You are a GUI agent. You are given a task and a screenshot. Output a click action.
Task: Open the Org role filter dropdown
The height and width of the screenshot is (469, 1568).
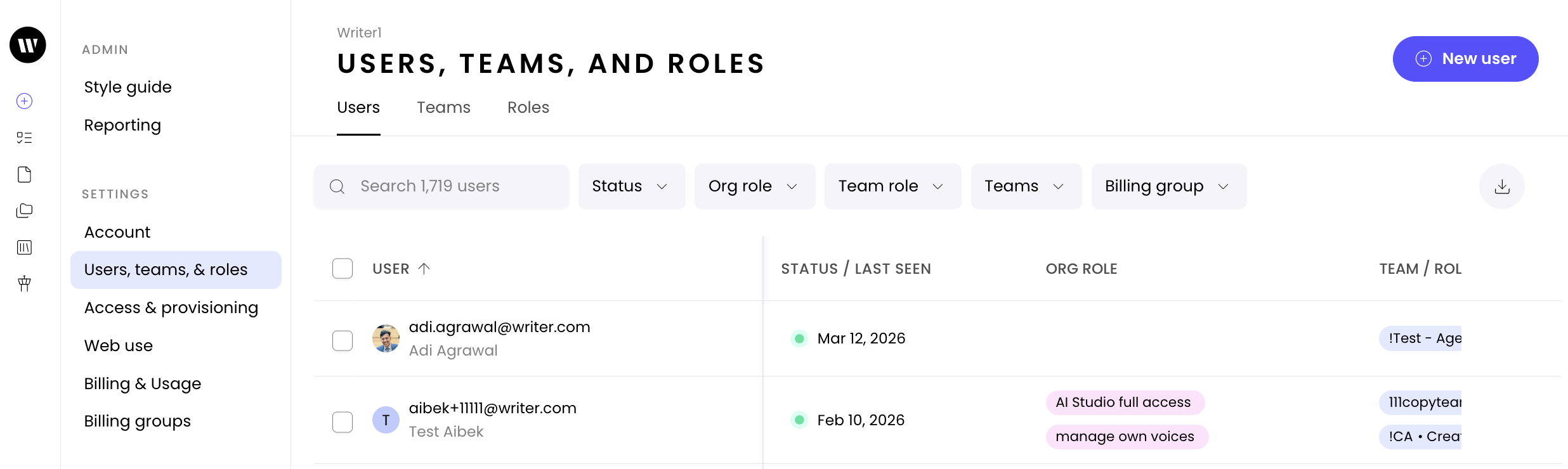(754, 186)
